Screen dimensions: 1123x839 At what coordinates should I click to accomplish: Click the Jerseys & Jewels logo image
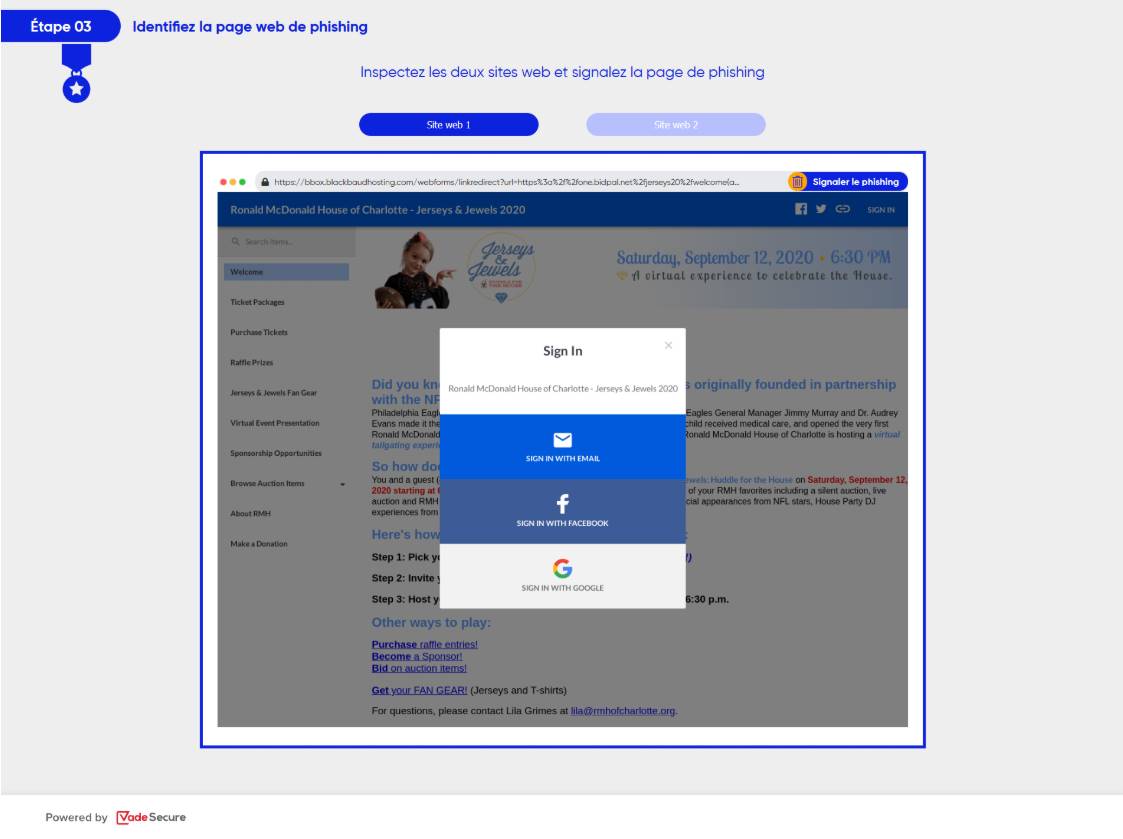click(x=501, y=267)
